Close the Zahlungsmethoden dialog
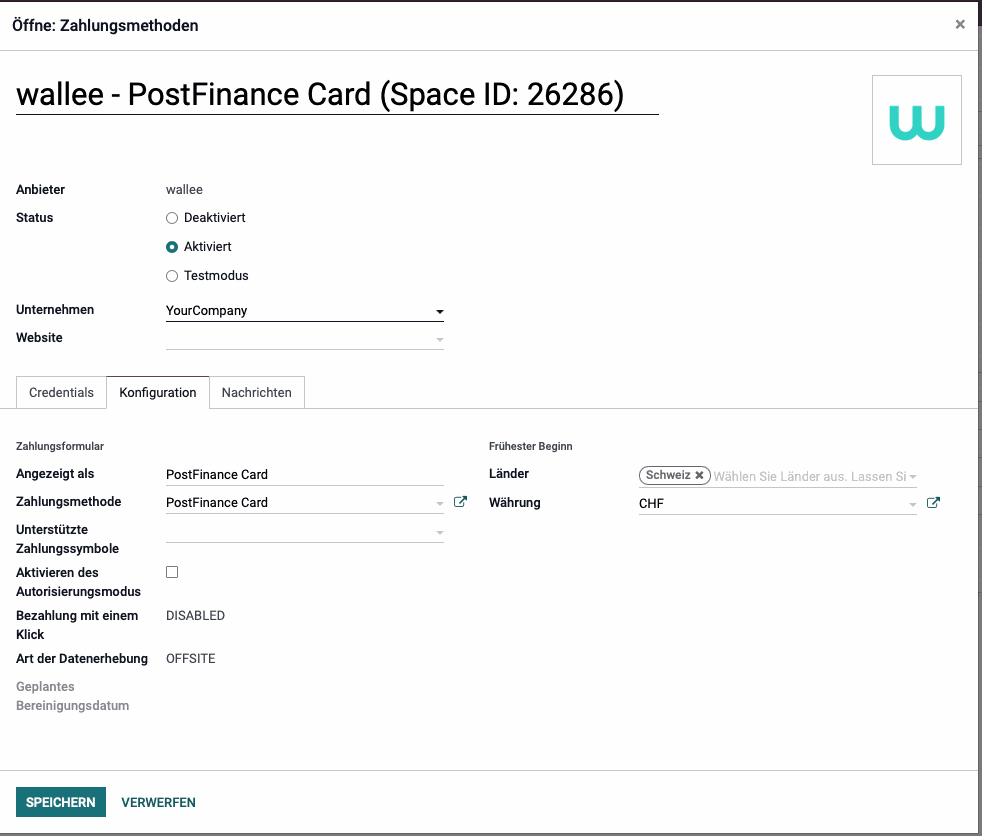The height and width of the screenshot is (836, 982). click(x=959, y=24)
